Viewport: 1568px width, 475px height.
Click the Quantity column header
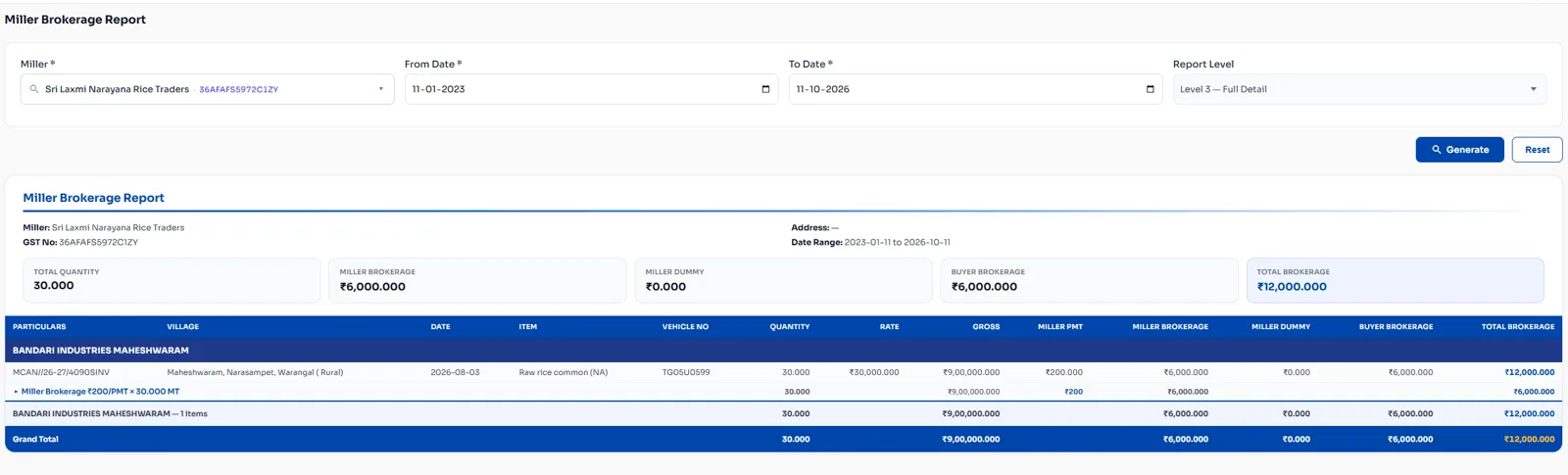tap(789, 327)
